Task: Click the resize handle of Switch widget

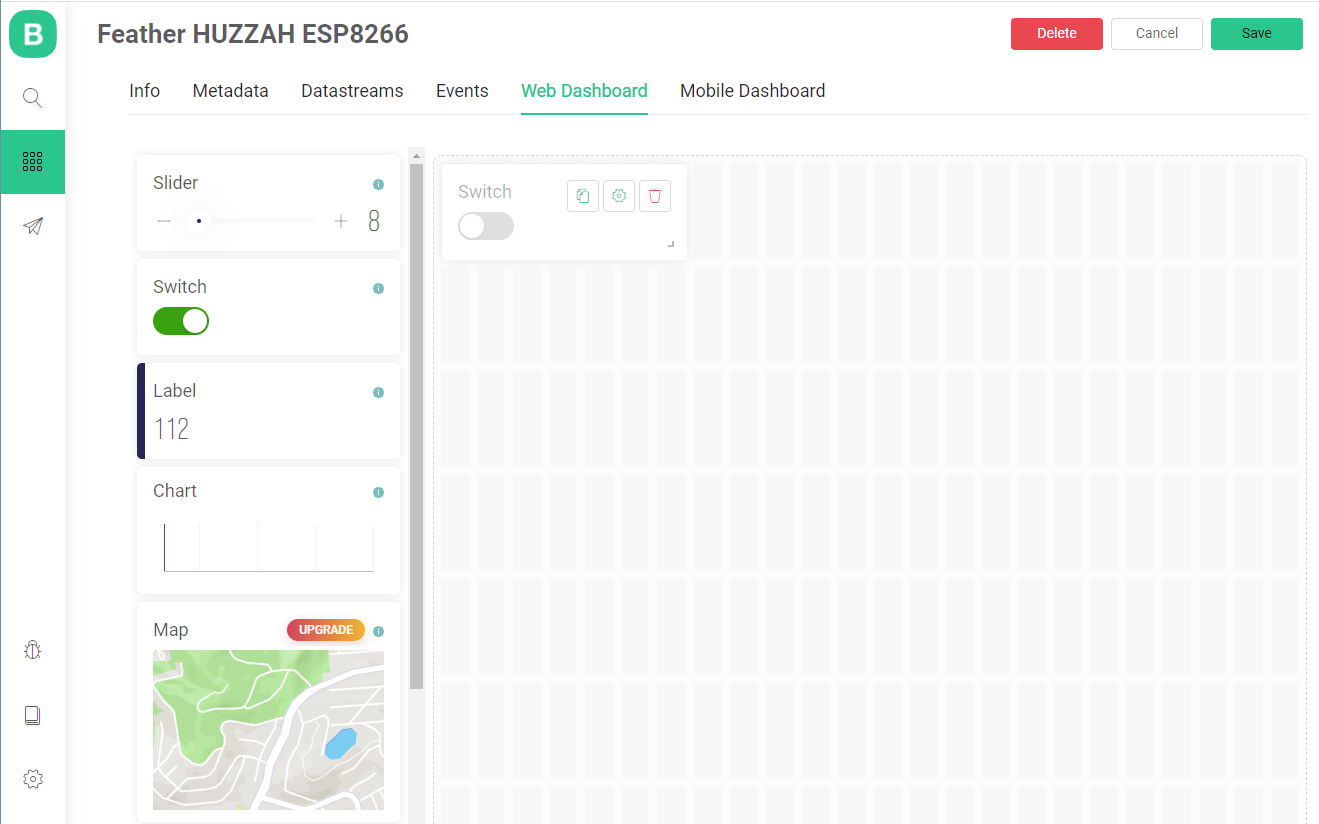Action: coord(671,244)
